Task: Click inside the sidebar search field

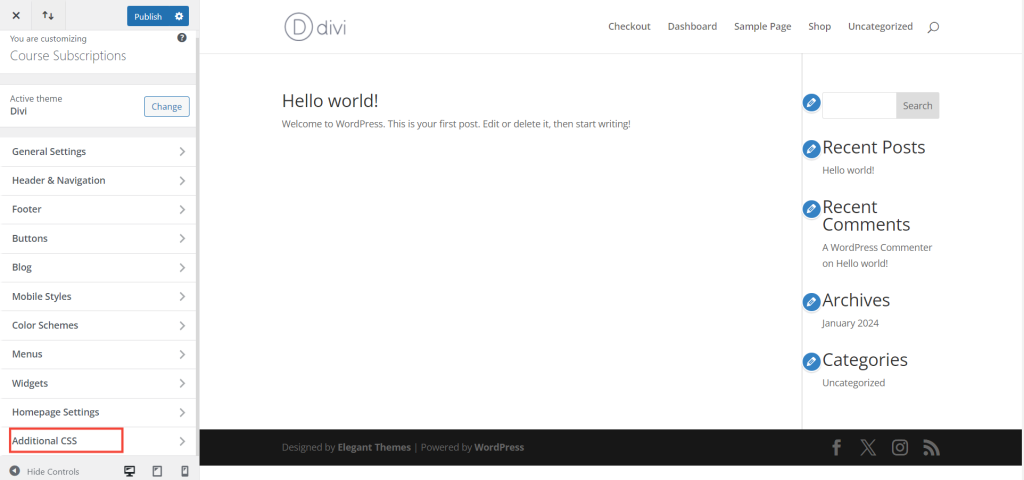Action: tap(859, 105)
